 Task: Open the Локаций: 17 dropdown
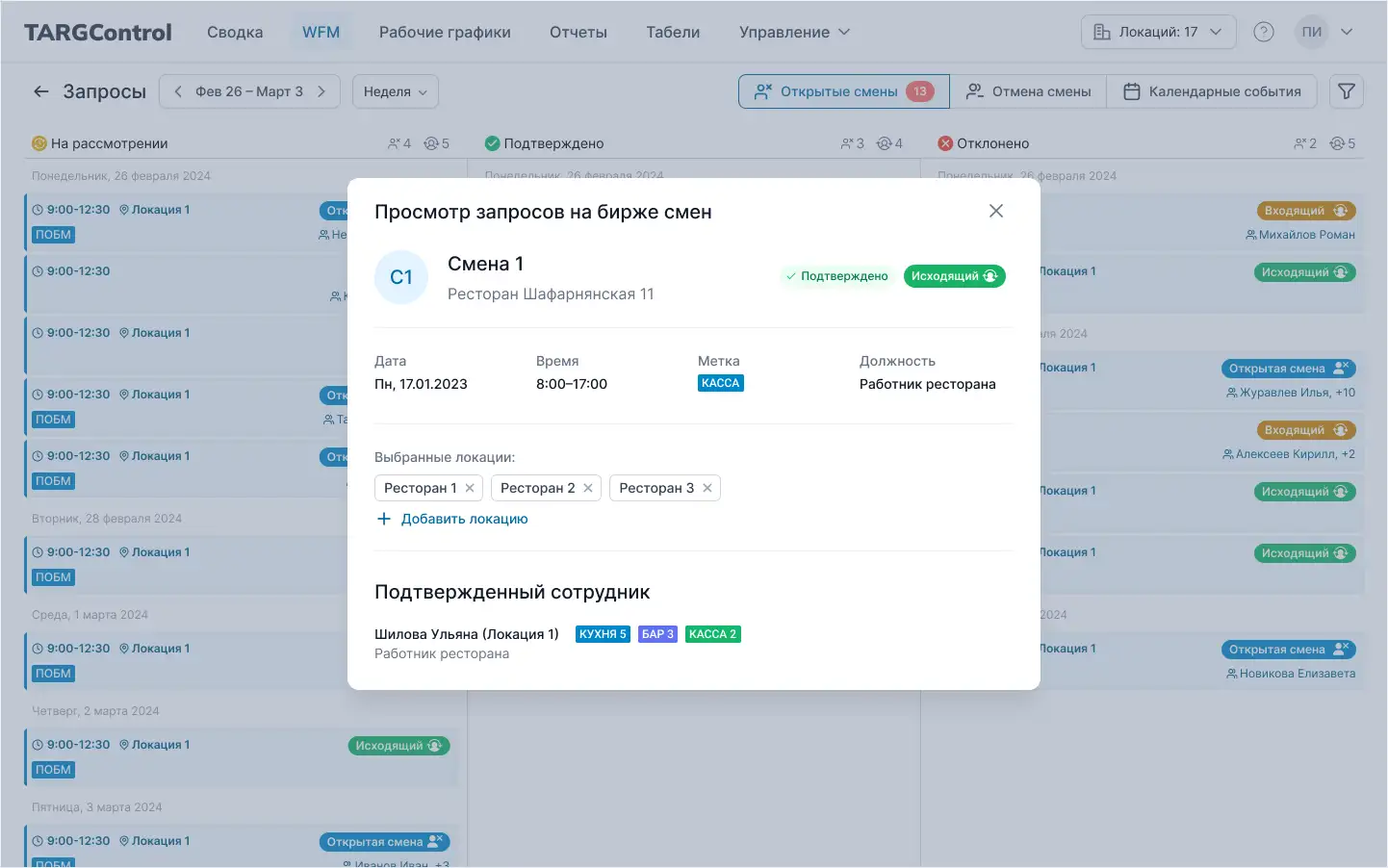(1159, 32)
